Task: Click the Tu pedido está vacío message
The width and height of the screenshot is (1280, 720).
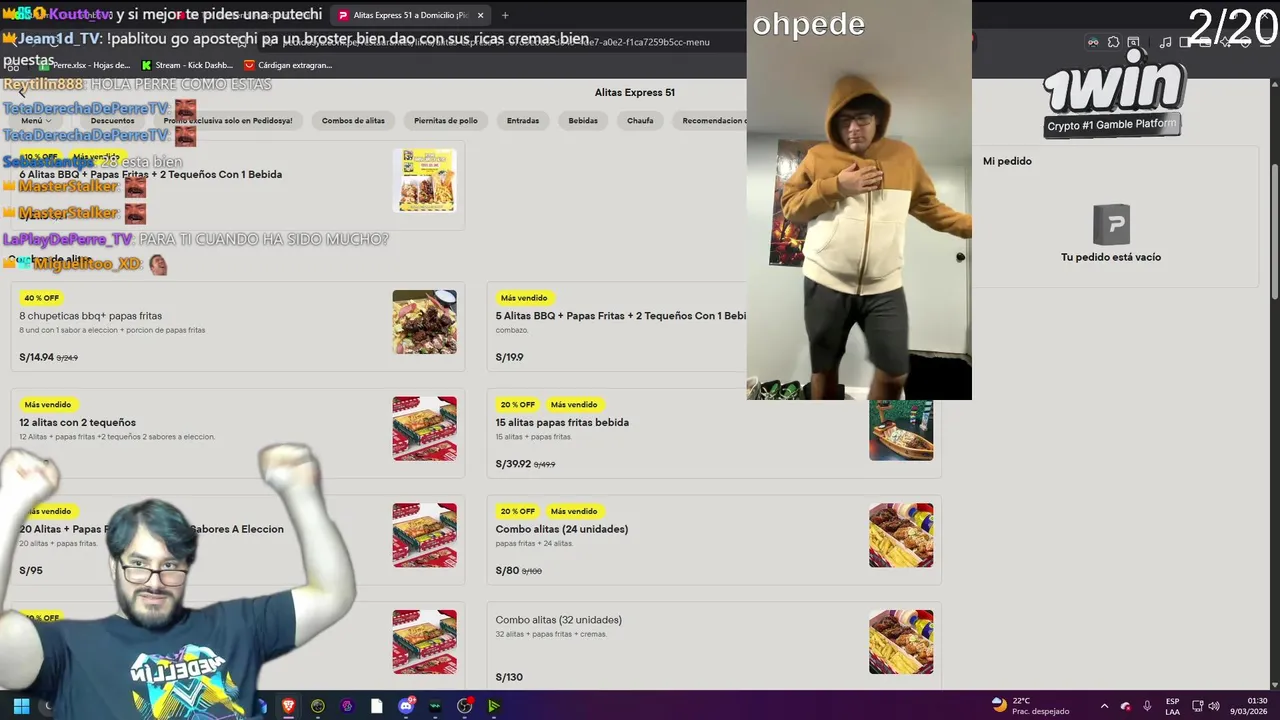Action: (x=1111, y=257)
